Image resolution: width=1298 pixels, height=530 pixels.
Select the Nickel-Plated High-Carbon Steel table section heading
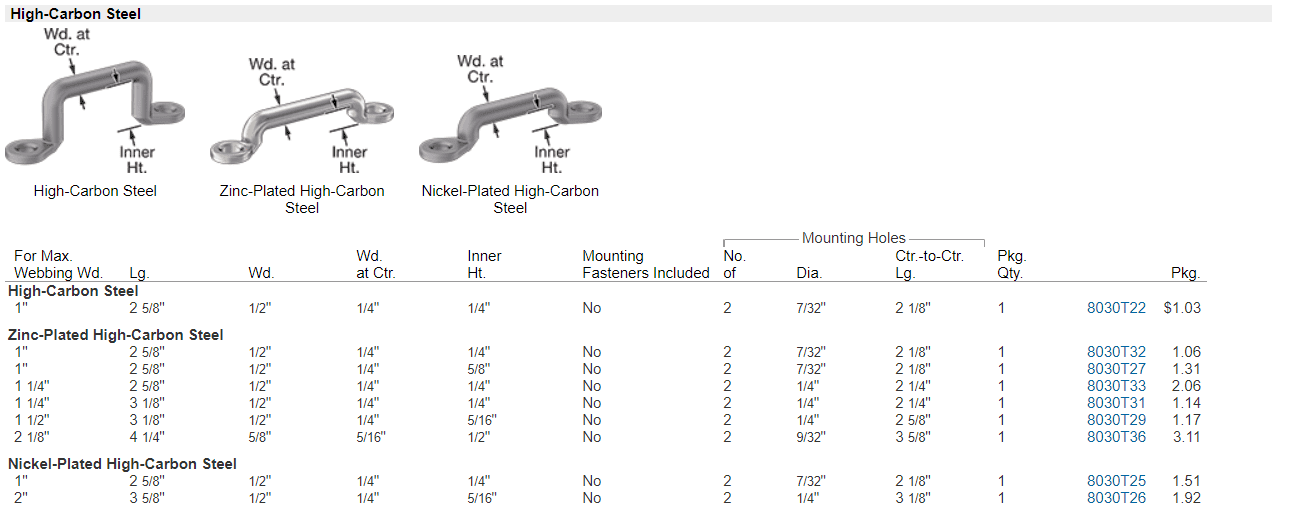[122, 464]
